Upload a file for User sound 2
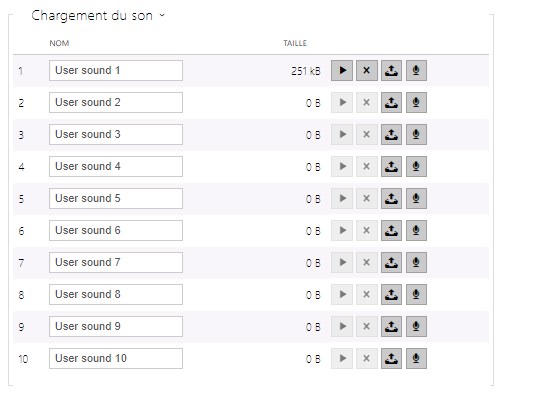548x394 pixels. pos(391,103)
